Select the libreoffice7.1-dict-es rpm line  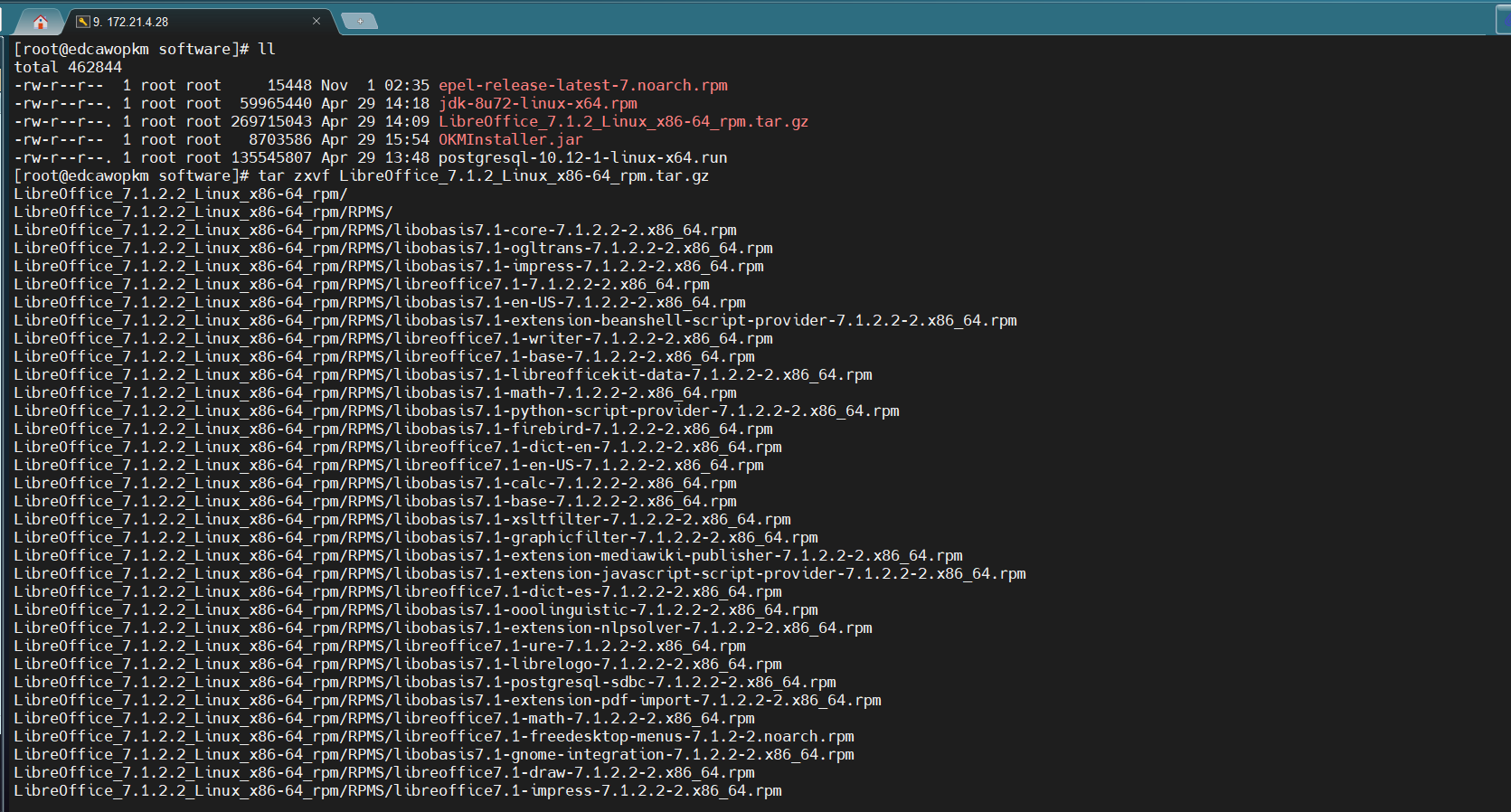[398, 591]
